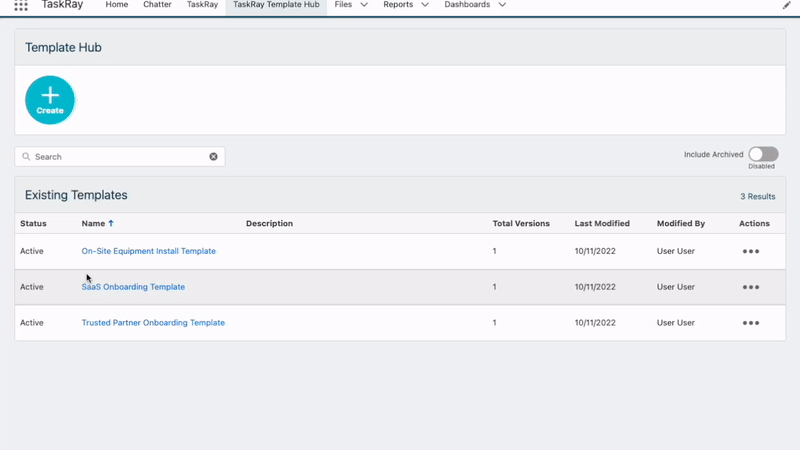The image size is (800, 450).
Task: Click the Include Archived label
Action: tap(713, 154)
